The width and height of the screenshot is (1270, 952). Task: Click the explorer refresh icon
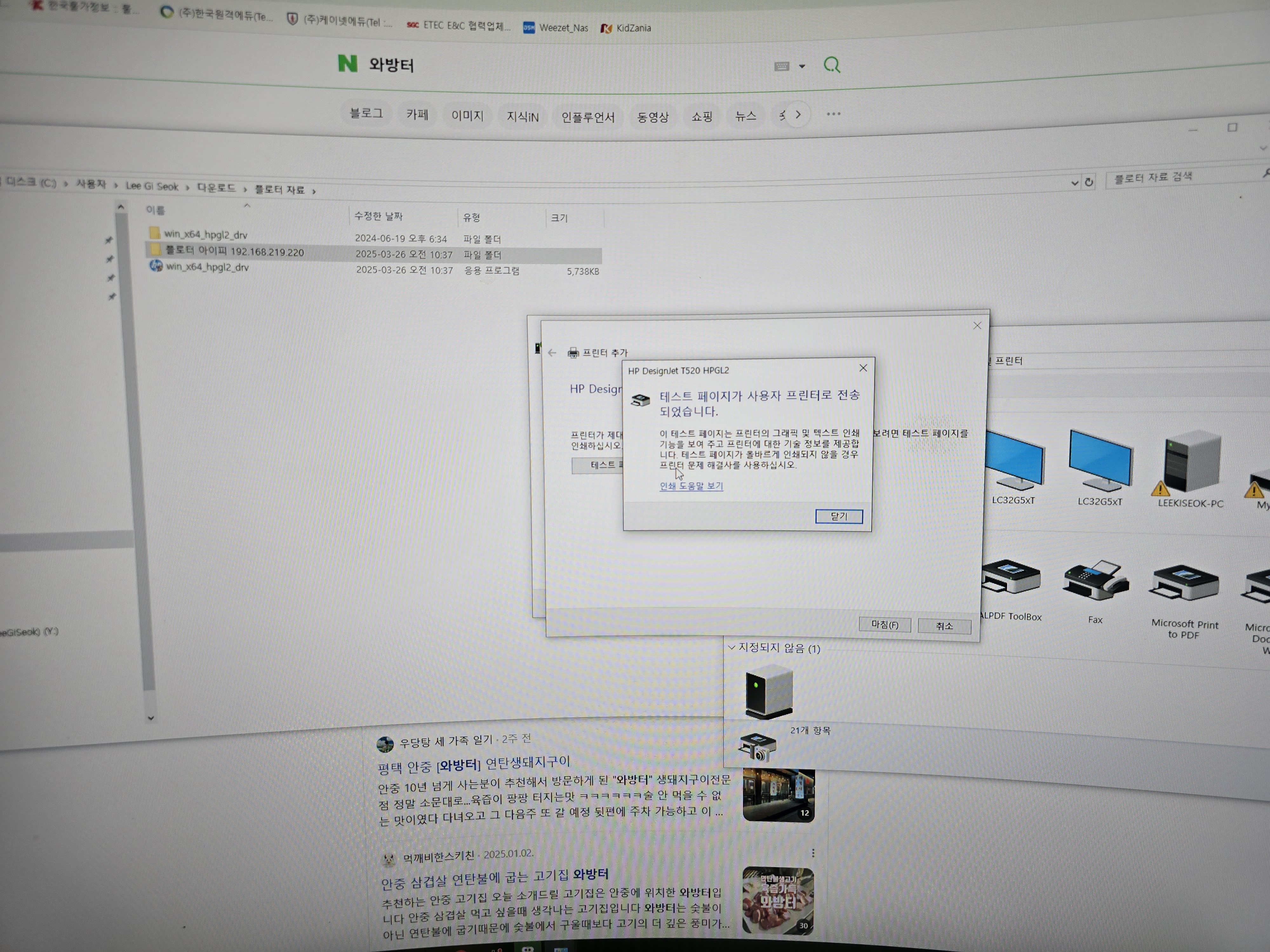tap(1089, 182)
